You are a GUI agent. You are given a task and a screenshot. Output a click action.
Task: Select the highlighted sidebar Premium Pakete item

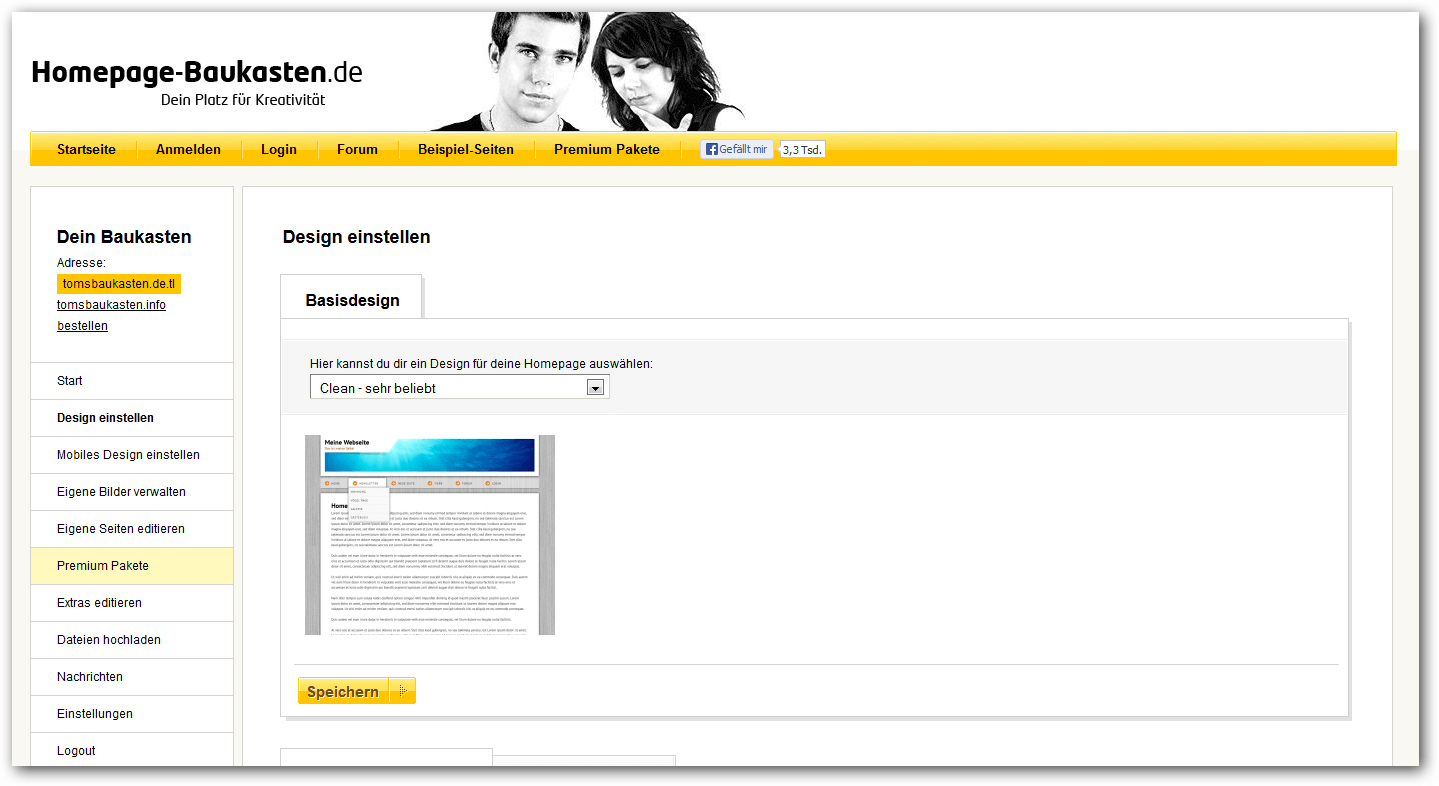(132, 566)
